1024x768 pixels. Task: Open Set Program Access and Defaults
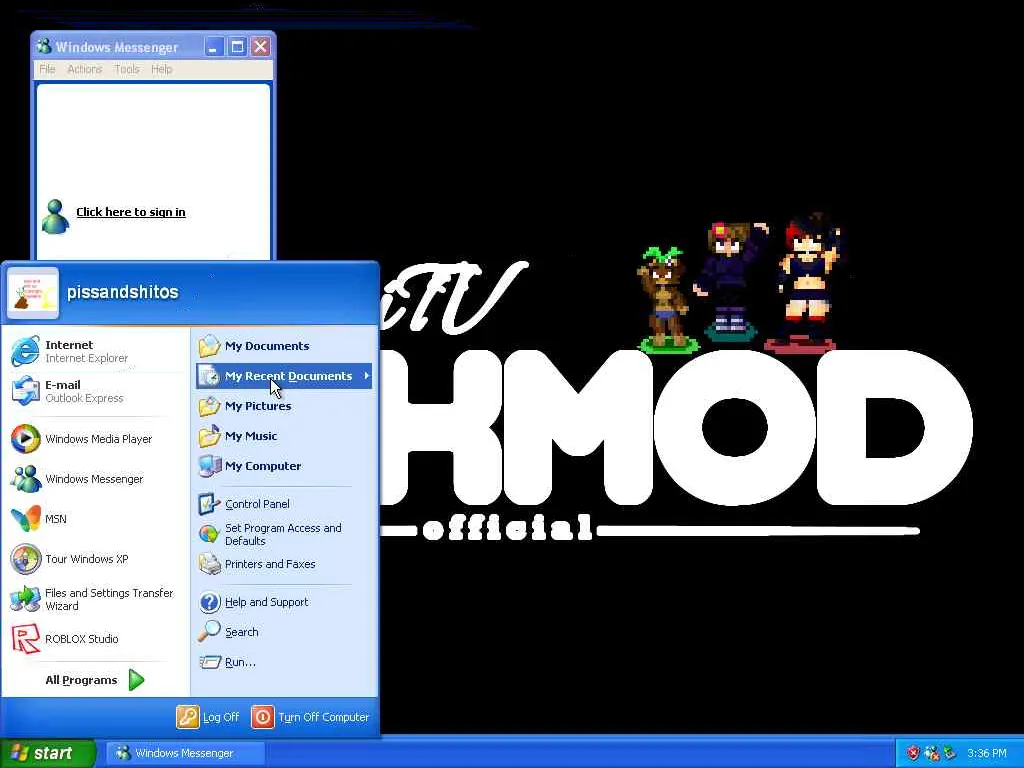pos(283,534)
